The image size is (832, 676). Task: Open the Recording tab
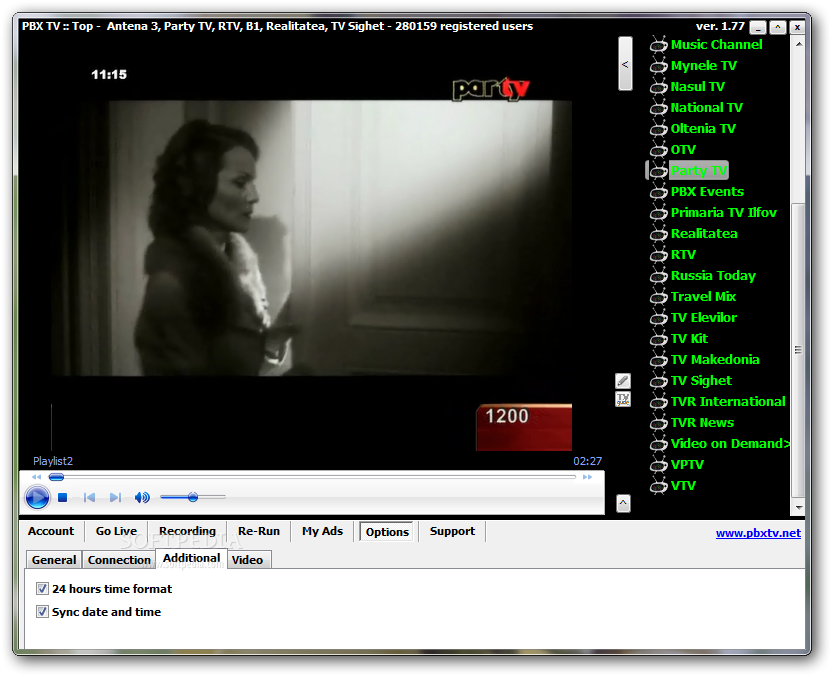click(x=187, y=531)
